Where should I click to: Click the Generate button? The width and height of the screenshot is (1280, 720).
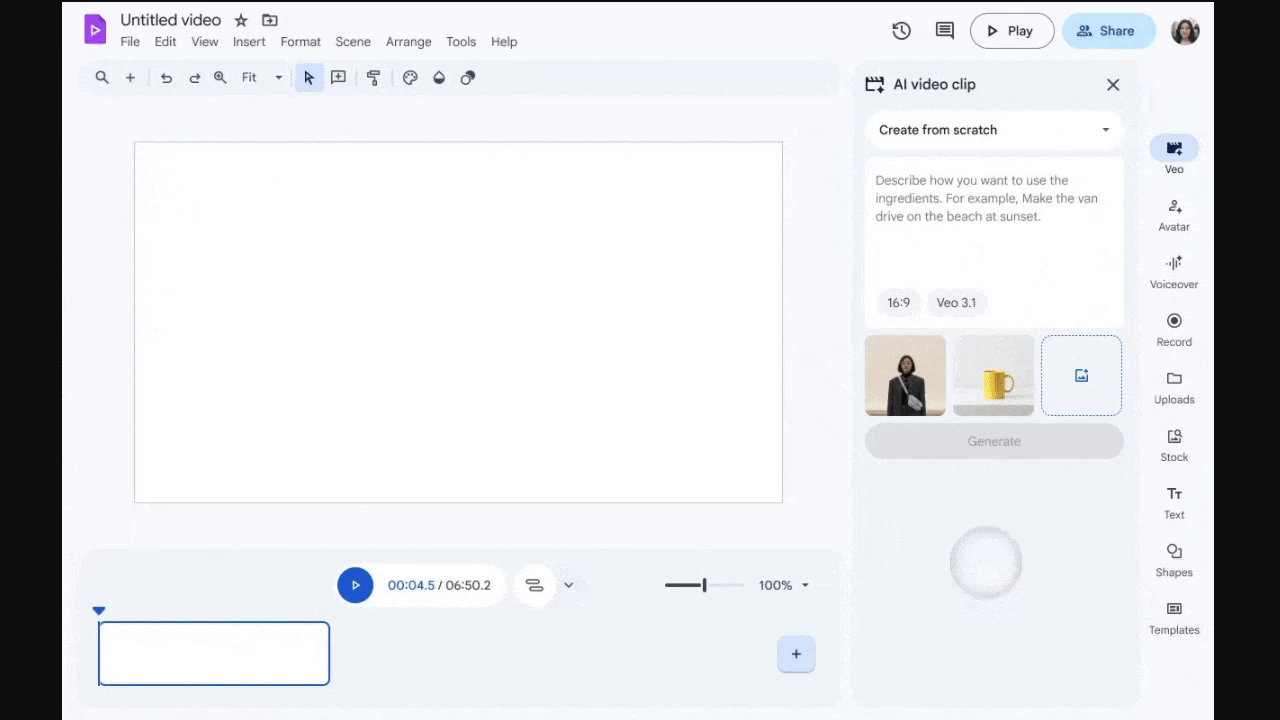tap(994, 441)
